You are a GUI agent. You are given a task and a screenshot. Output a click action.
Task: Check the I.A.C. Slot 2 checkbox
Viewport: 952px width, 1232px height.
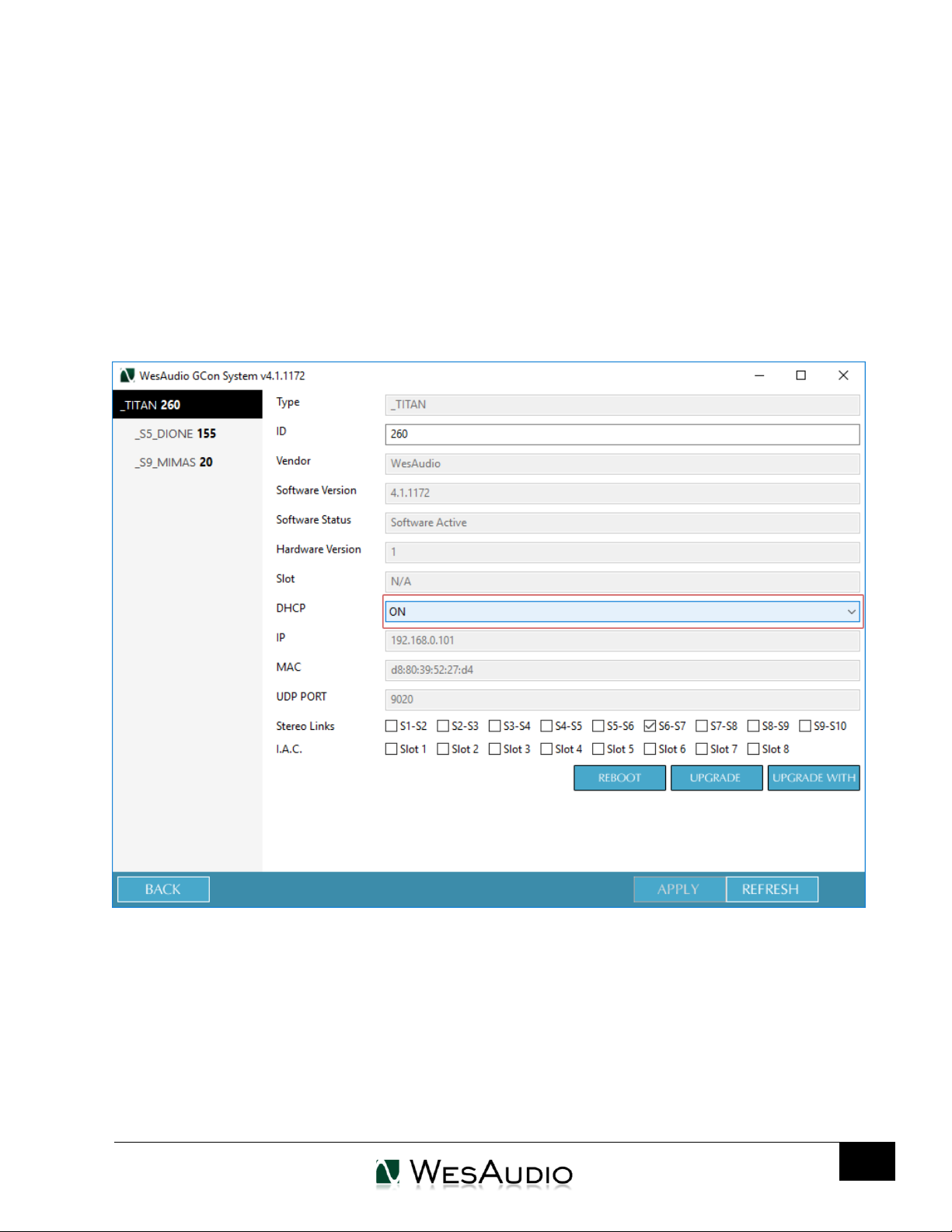point(443,749)
